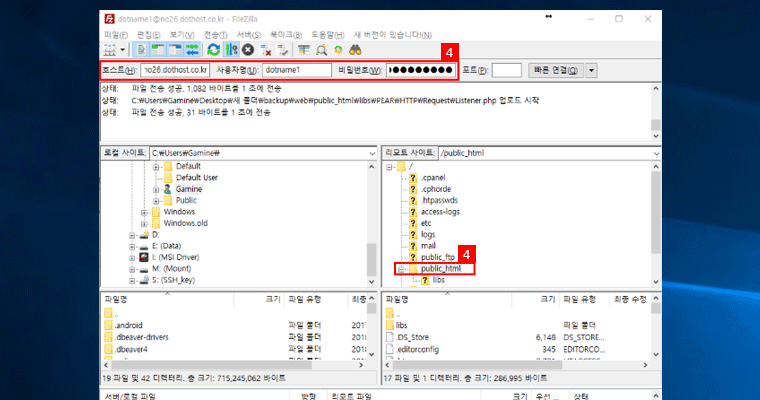The image size is (760, 400).
Task: Expand the Windows.old folder in local tree
Action: 144,223
